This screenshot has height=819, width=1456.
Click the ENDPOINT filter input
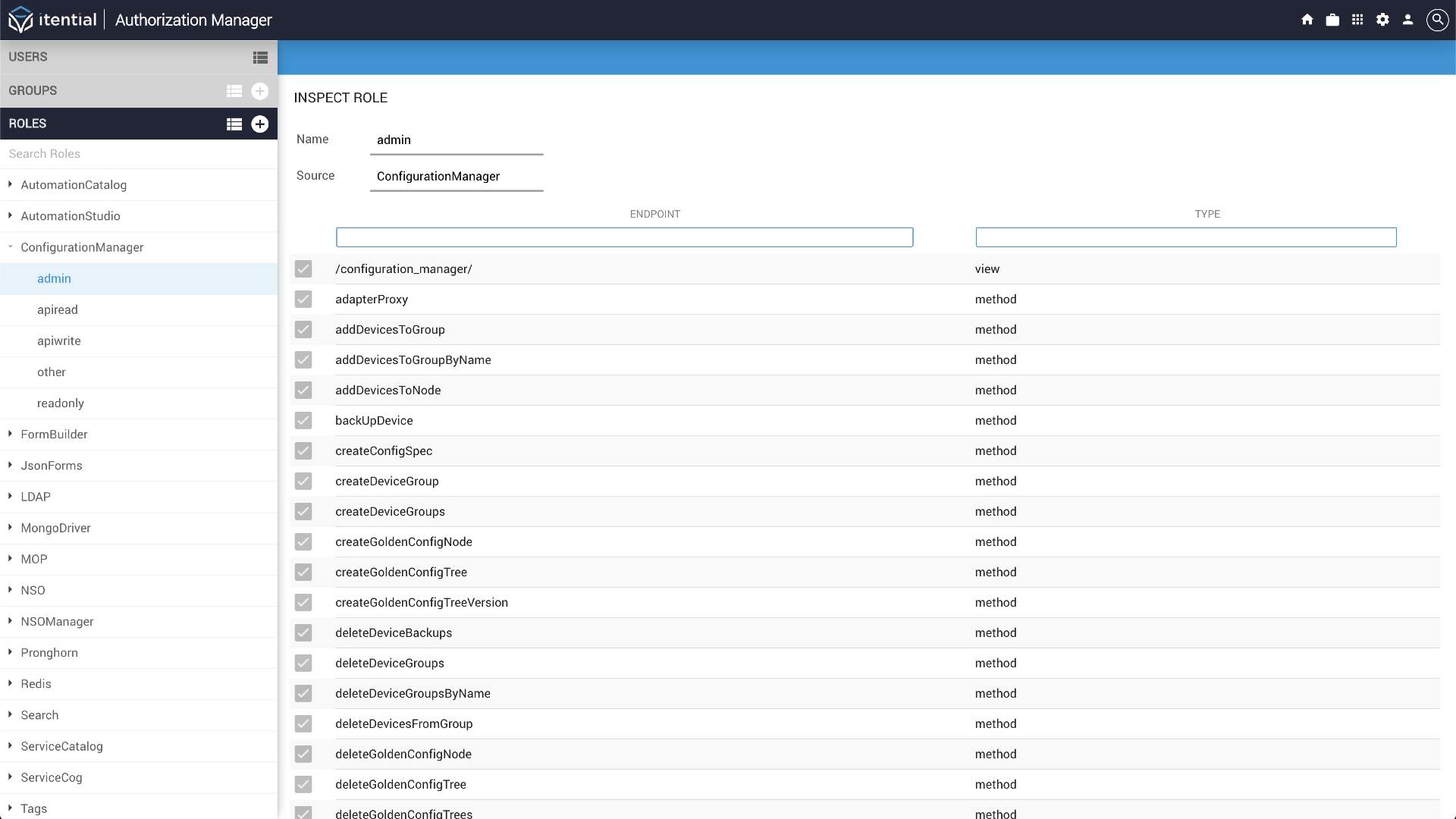(x=624, y=237)
